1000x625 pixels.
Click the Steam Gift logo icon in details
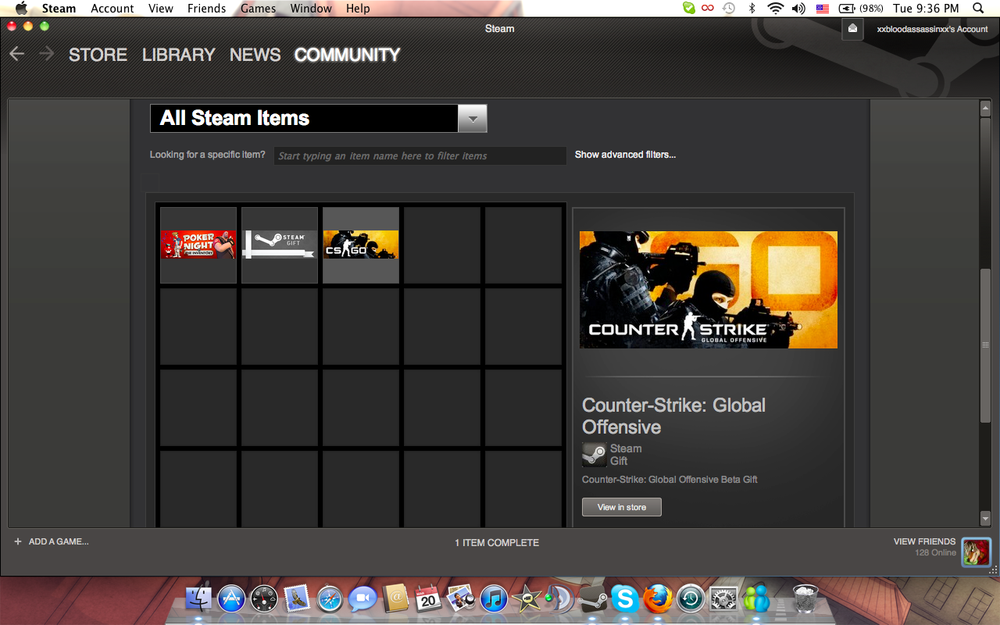(x=594, y=455)
